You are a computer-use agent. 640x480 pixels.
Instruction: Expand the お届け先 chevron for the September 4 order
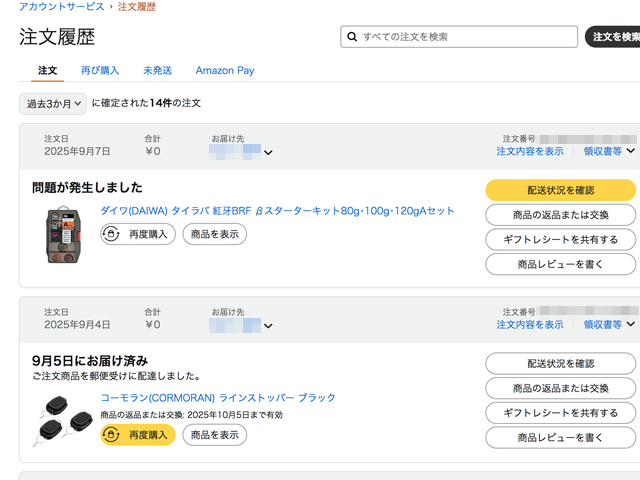[x=268, y=326]
